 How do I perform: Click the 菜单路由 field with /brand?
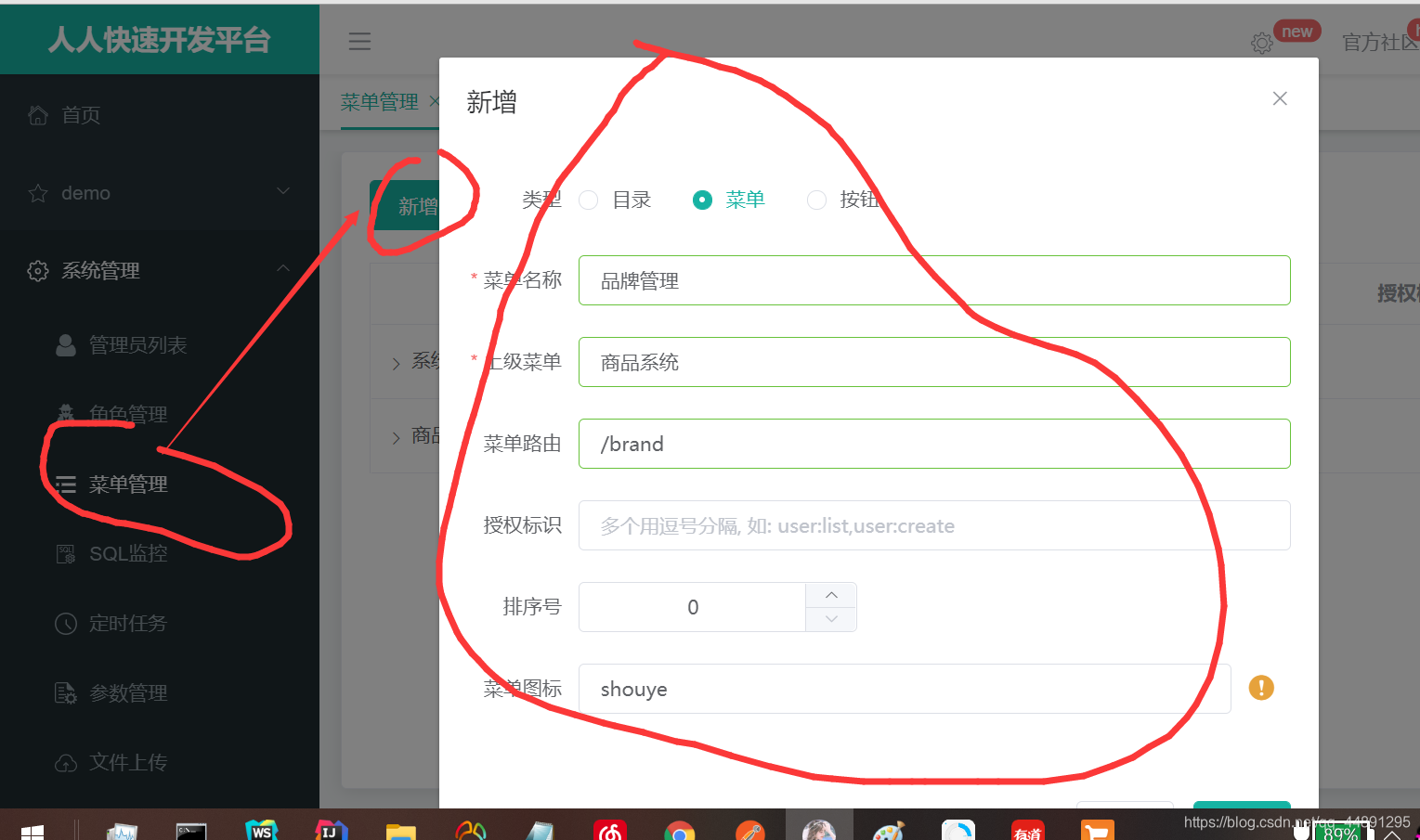click(x=934, y=444)
